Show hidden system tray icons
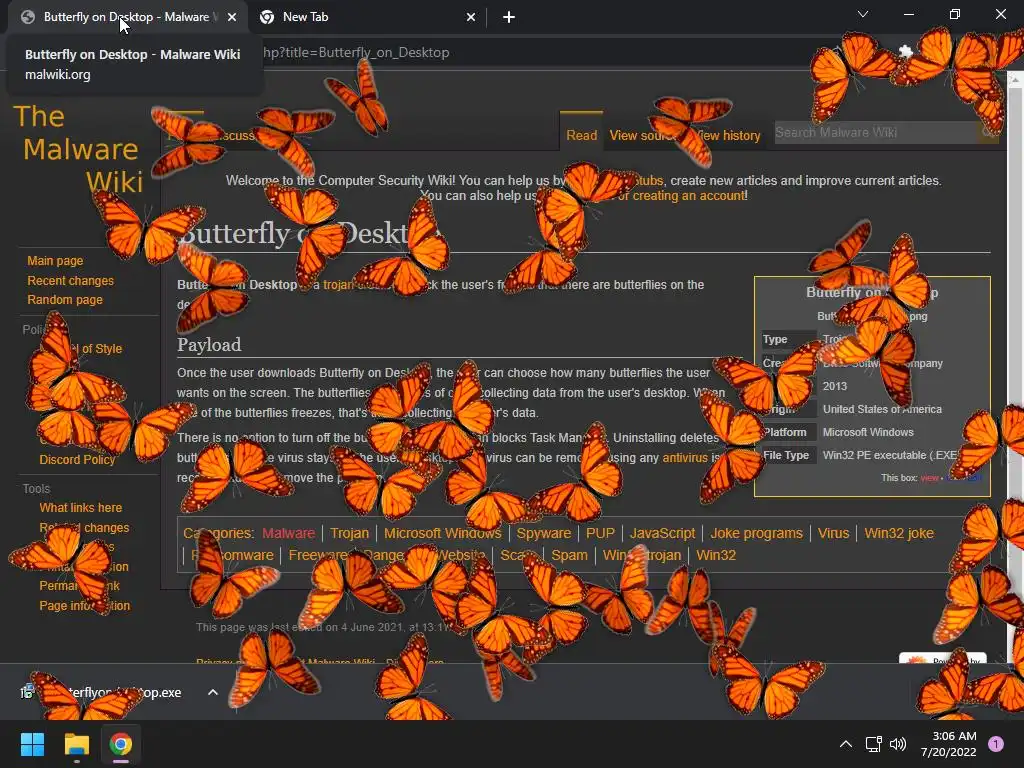 coord(846,744)
